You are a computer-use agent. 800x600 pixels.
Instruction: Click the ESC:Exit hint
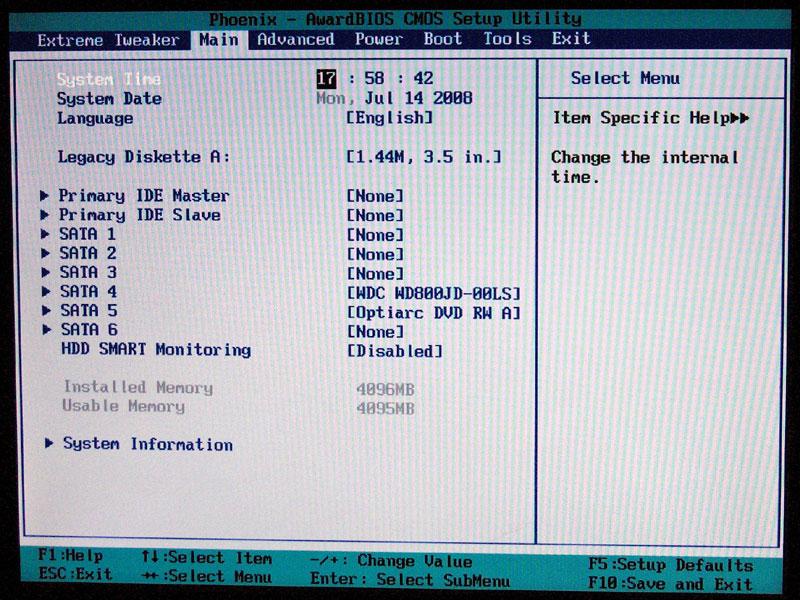pos(75,573)
